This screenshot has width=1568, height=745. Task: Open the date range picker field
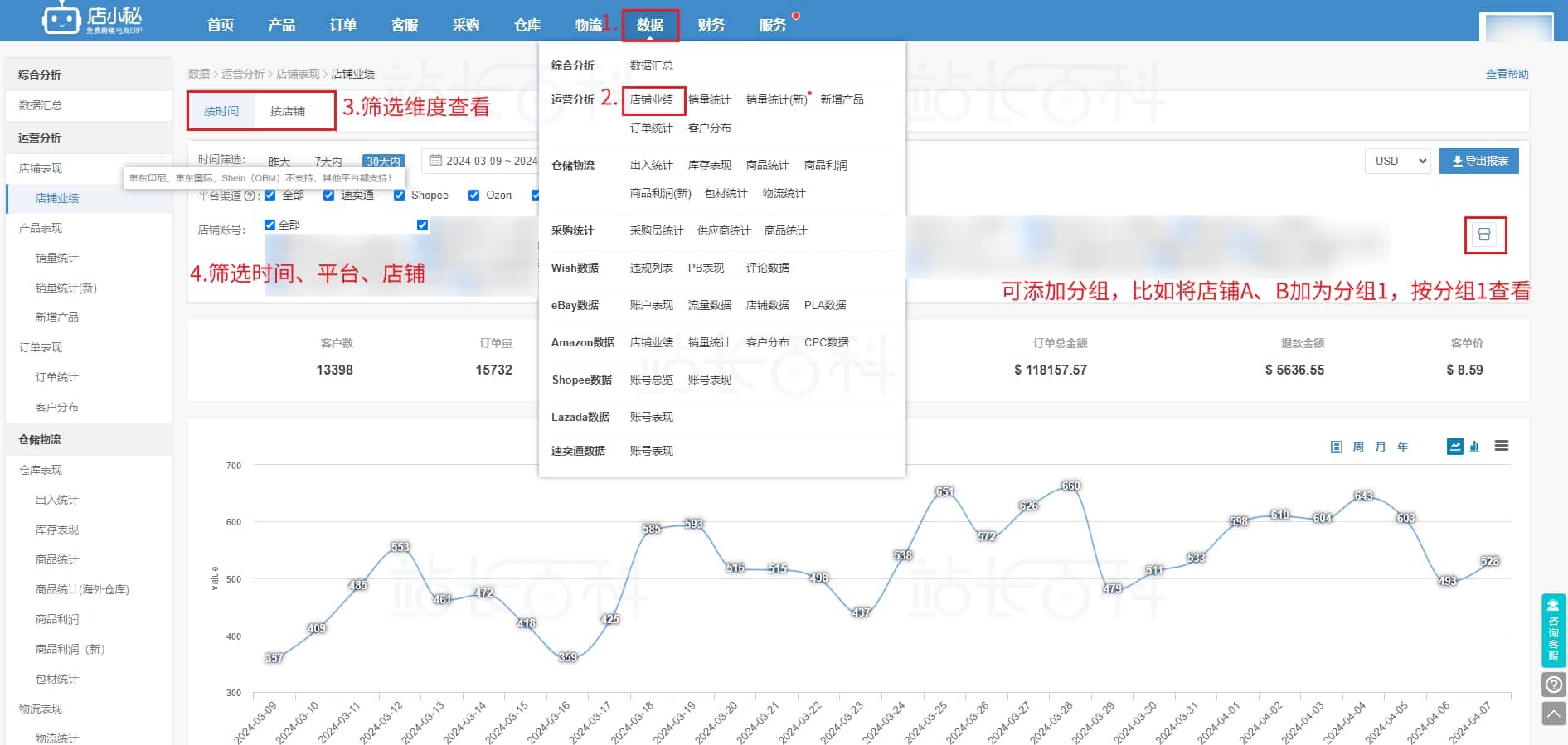click(483, 161)
